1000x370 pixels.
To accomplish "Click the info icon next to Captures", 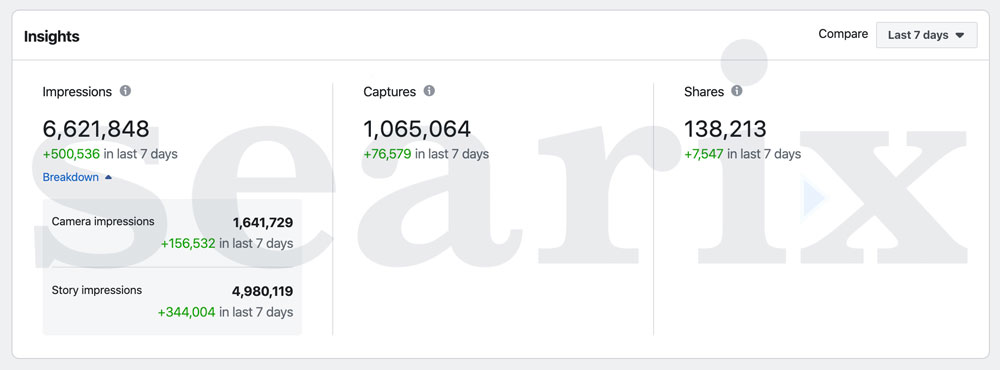I will pyautogui.click(x=430, y=91).
